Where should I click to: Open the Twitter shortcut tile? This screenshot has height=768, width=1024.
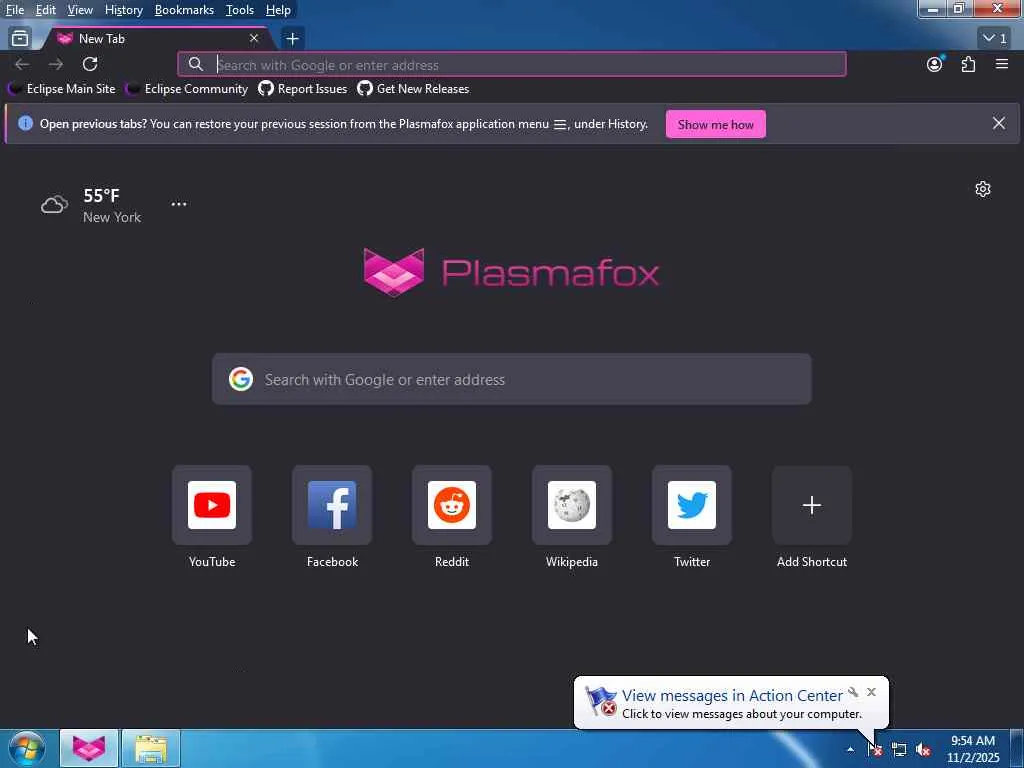(692, 516)
